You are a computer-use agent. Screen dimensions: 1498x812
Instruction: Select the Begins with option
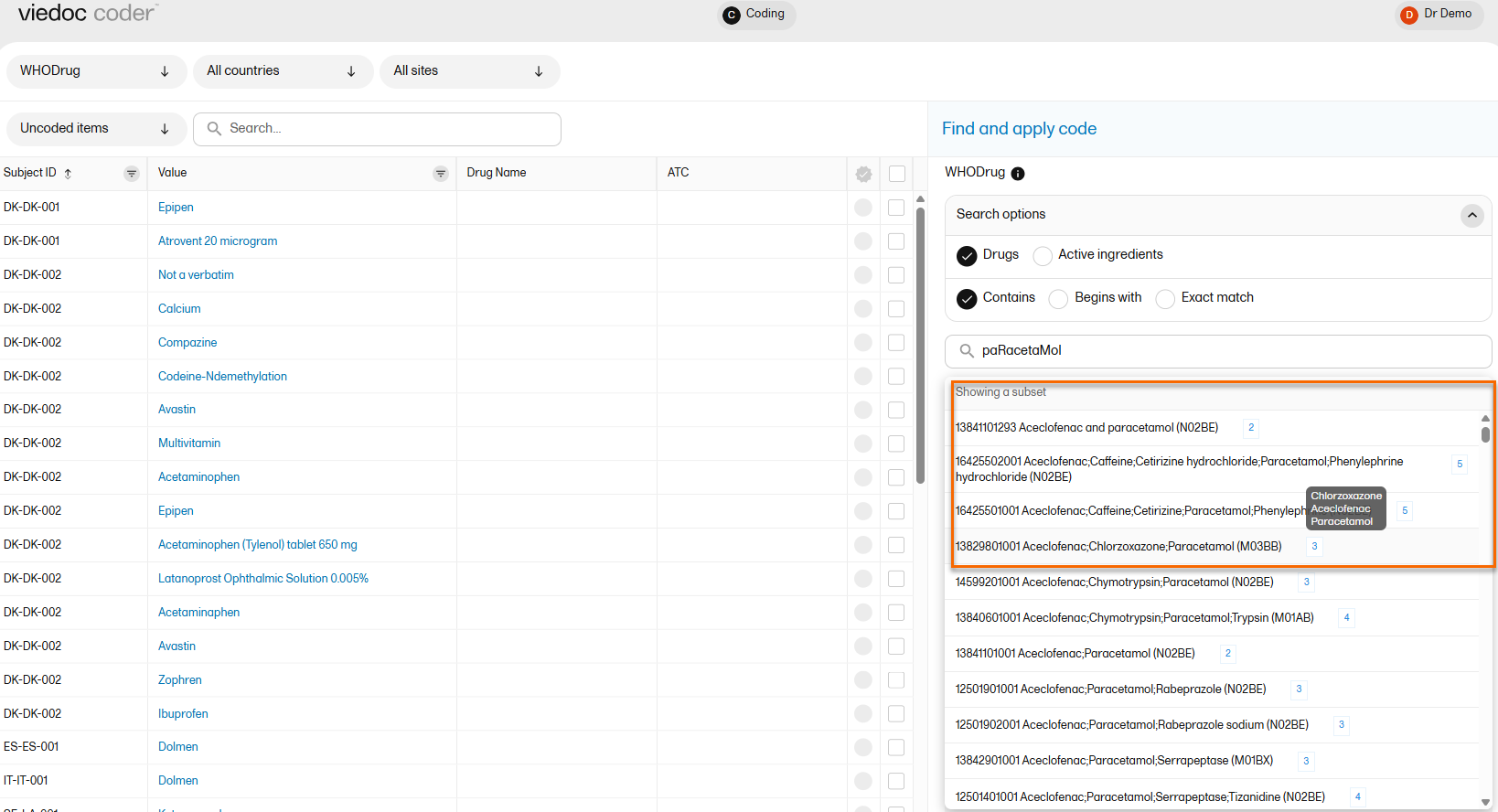[1058, 299]
